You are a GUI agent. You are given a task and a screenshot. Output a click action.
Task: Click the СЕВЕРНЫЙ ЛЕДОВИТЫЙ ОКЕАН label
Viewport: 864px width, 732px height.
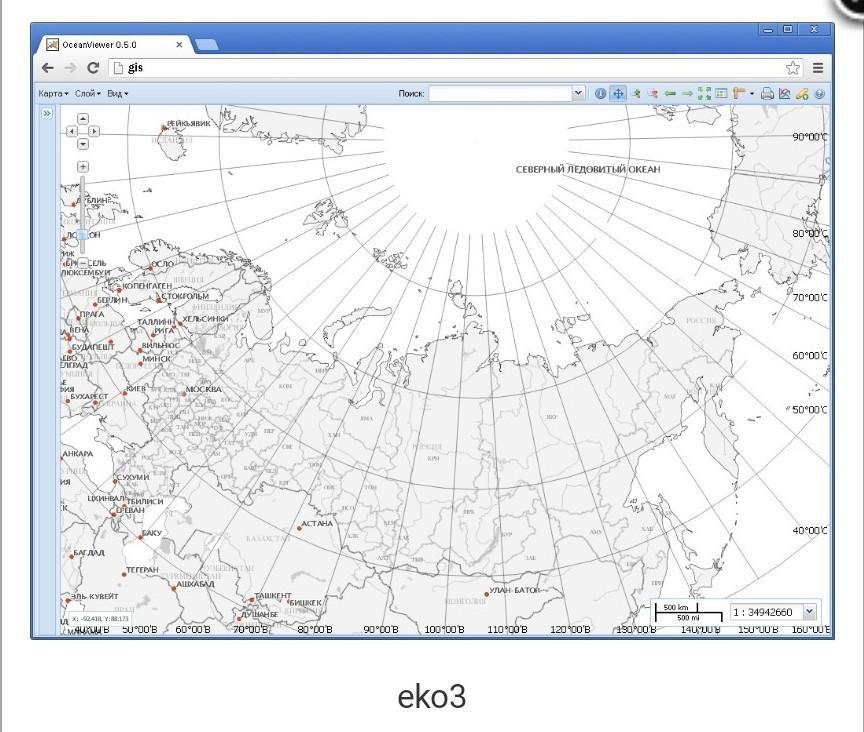pos(587,169)
